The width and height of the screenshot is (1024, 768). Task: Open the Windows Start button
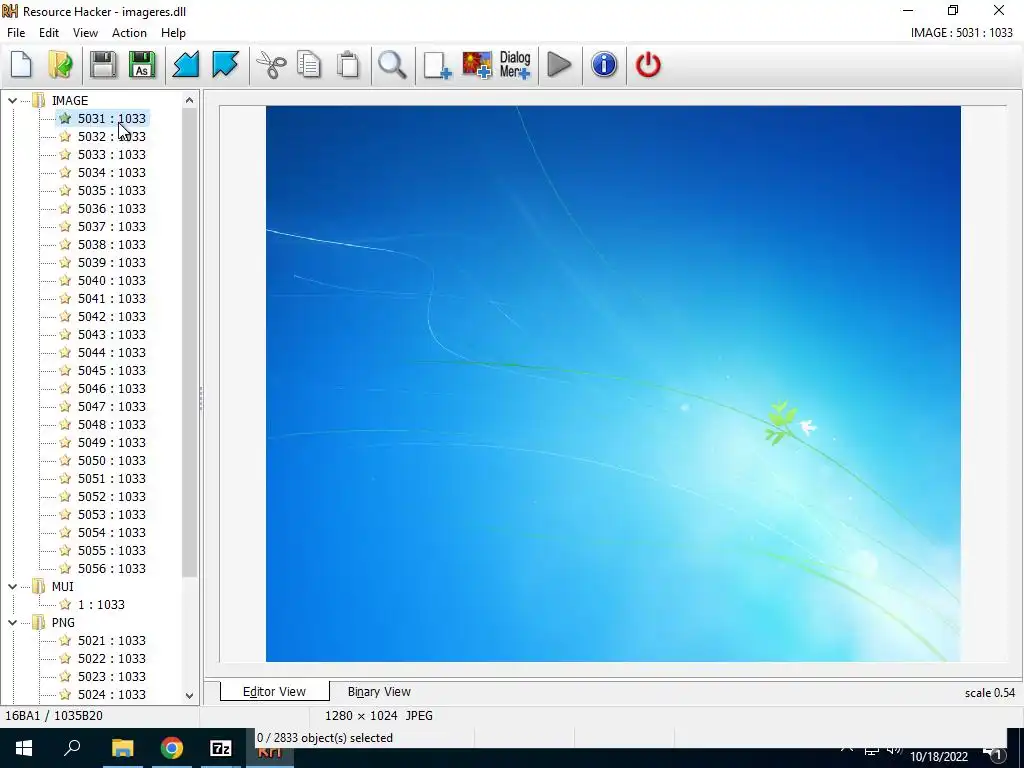click(24, 748)
